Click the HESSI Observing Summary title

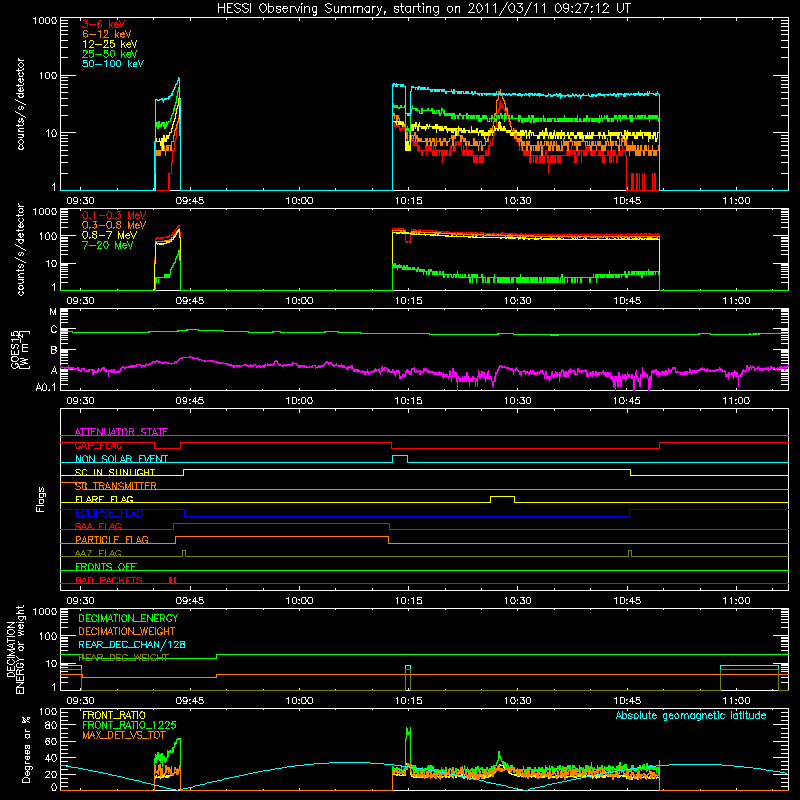coord(423,8)
